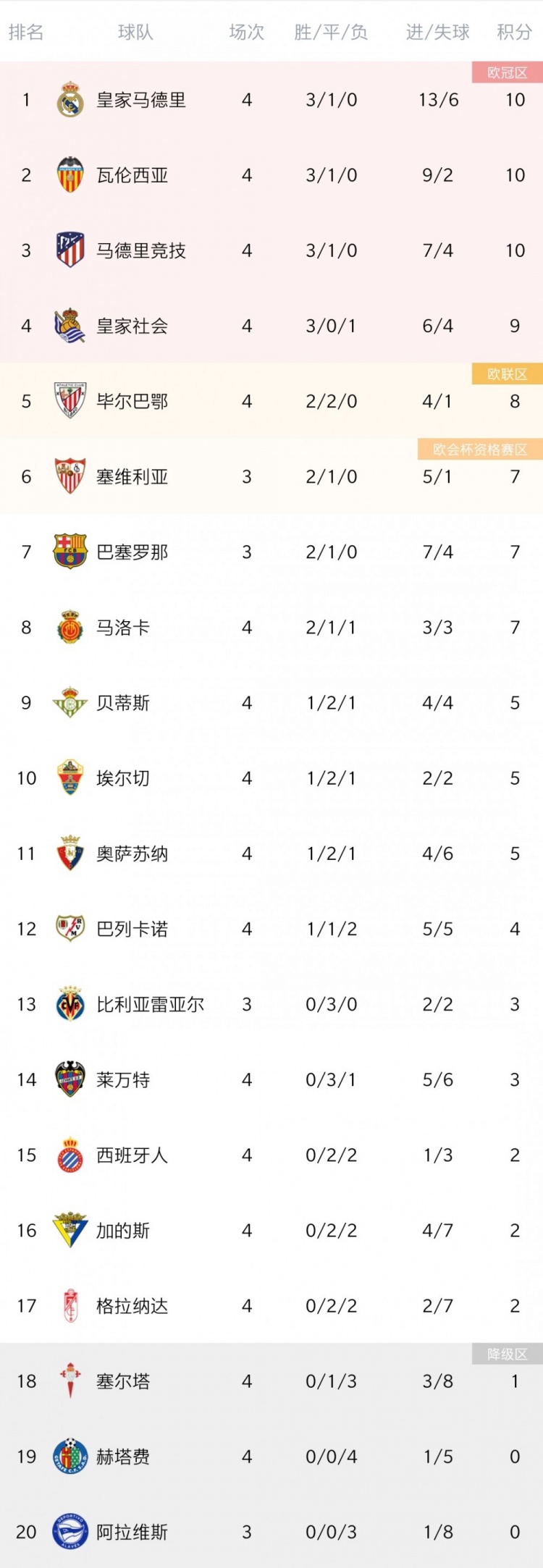Sort by the 积分 column header

515,32
